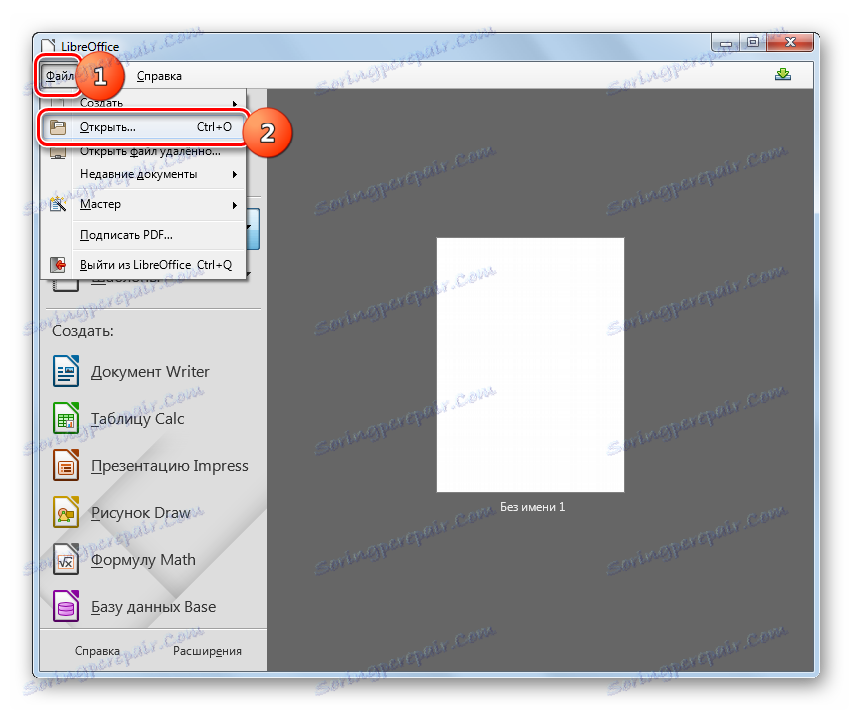The image size is (853, 711).
Task: Click the Расширения button at bottom
Action: coord(207,651)
